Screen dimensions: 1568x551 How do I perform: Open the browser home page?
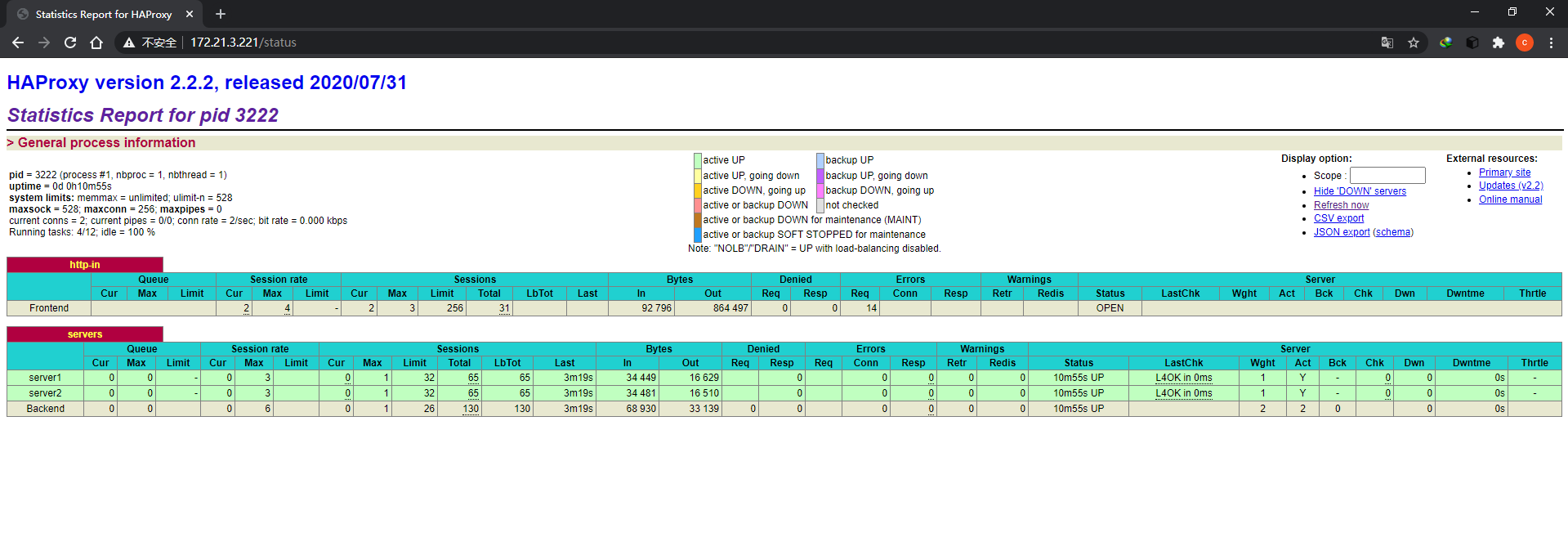point(96,43)
